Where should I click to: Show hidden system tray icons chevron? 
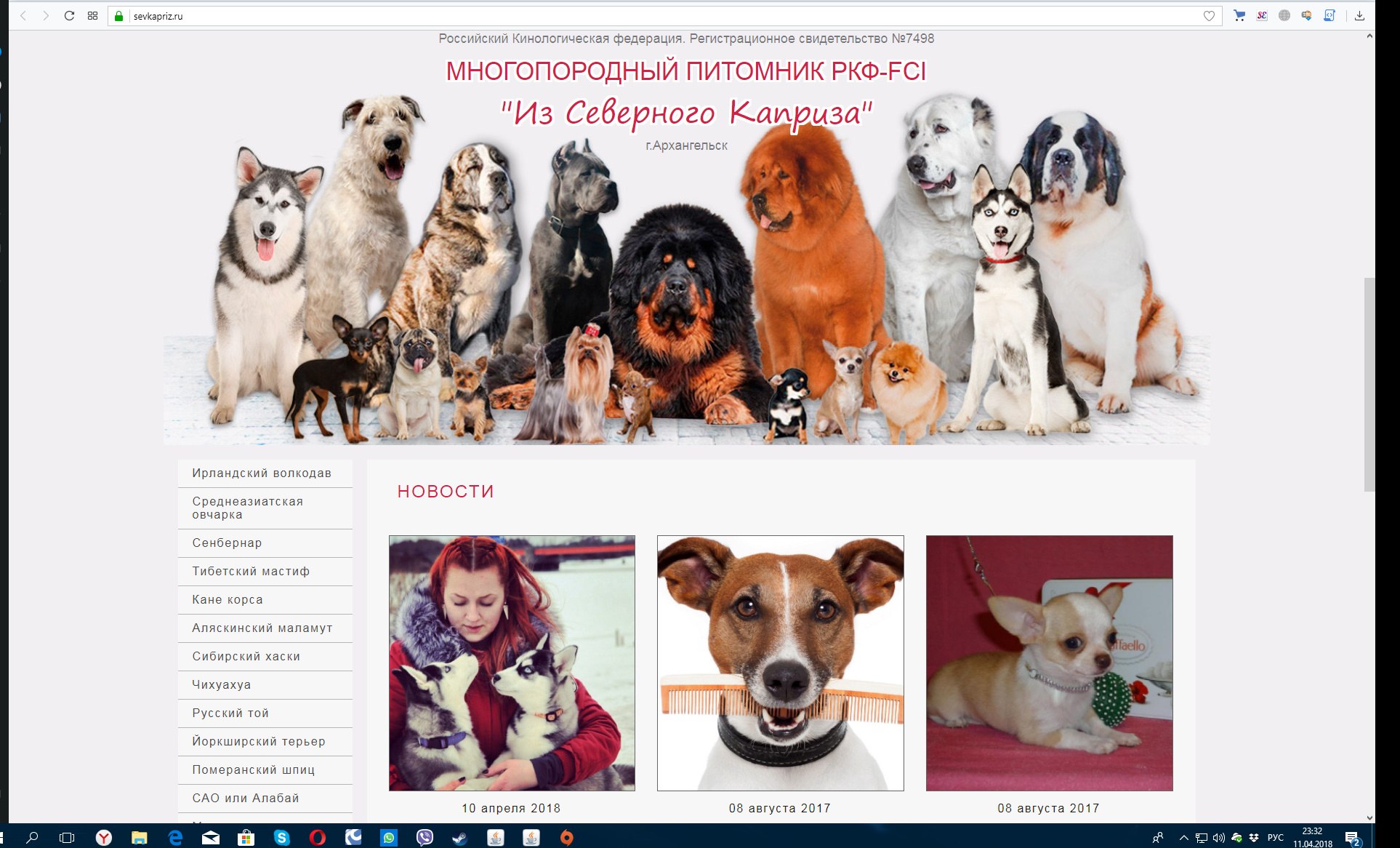point(1183,838)
